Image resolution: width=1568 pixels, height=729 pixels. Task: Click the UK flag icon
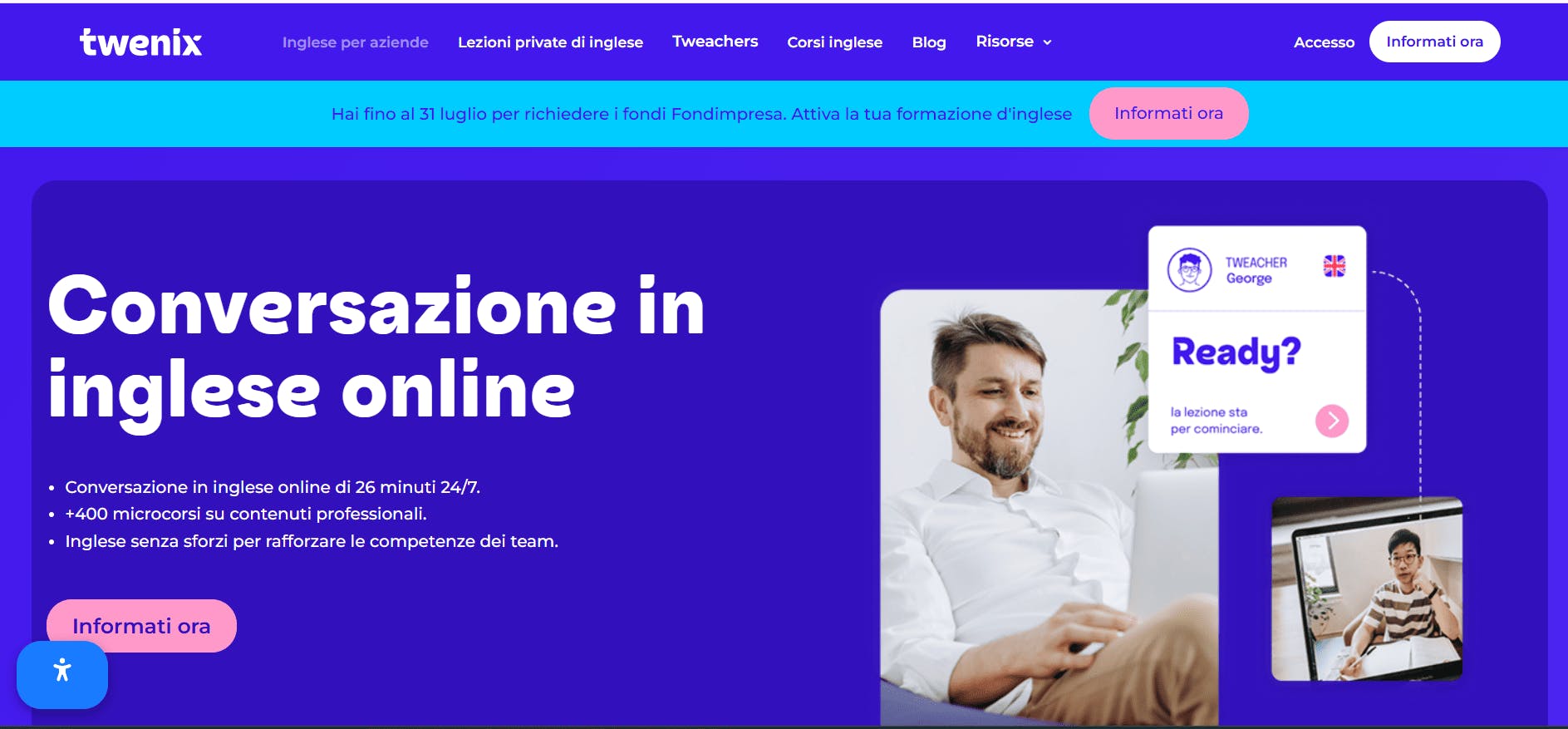[x=1335, y=266]
